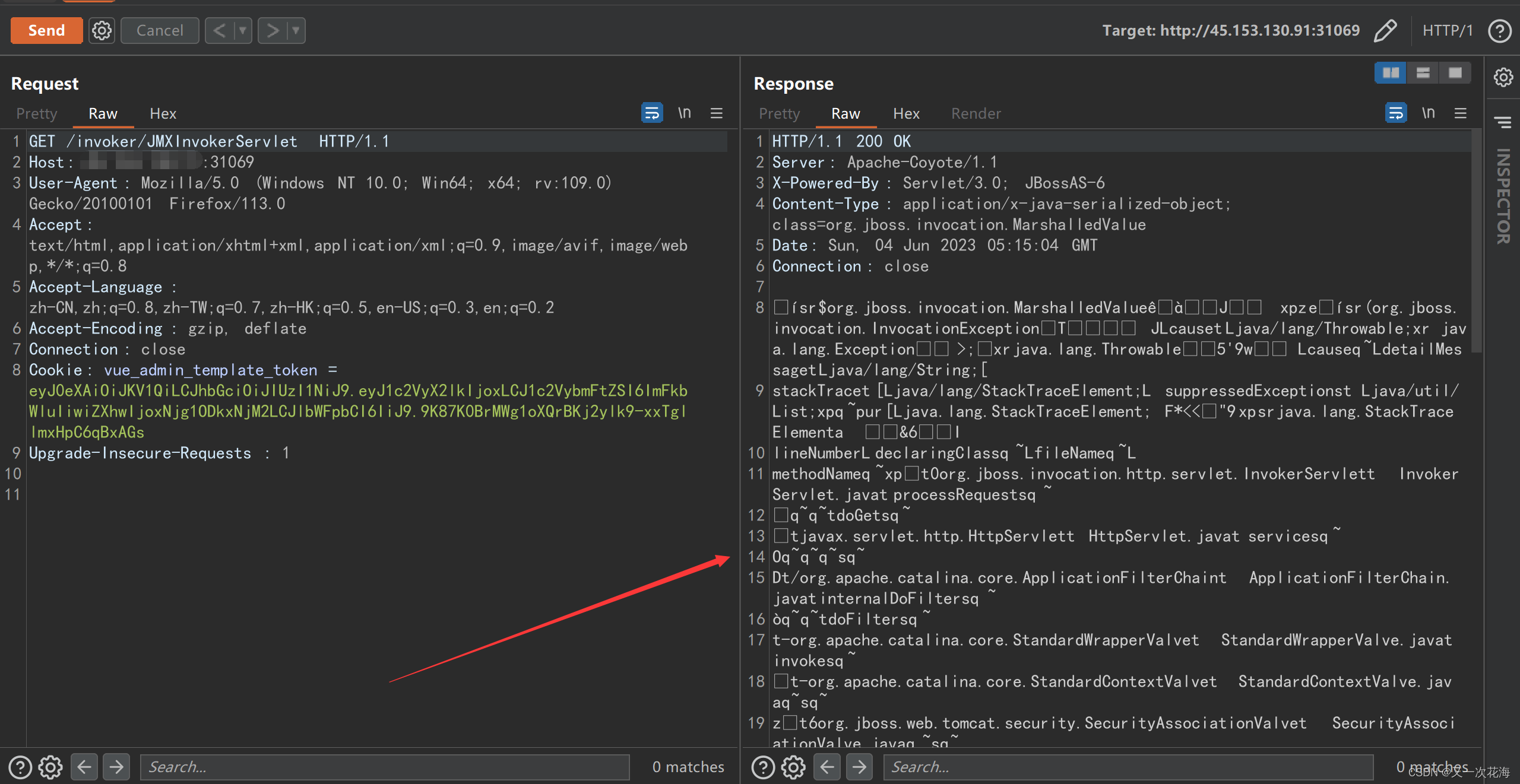Click the GET /invoker/JMXInvokerServlet request line
1520x784 pixels.
[209, 141]
